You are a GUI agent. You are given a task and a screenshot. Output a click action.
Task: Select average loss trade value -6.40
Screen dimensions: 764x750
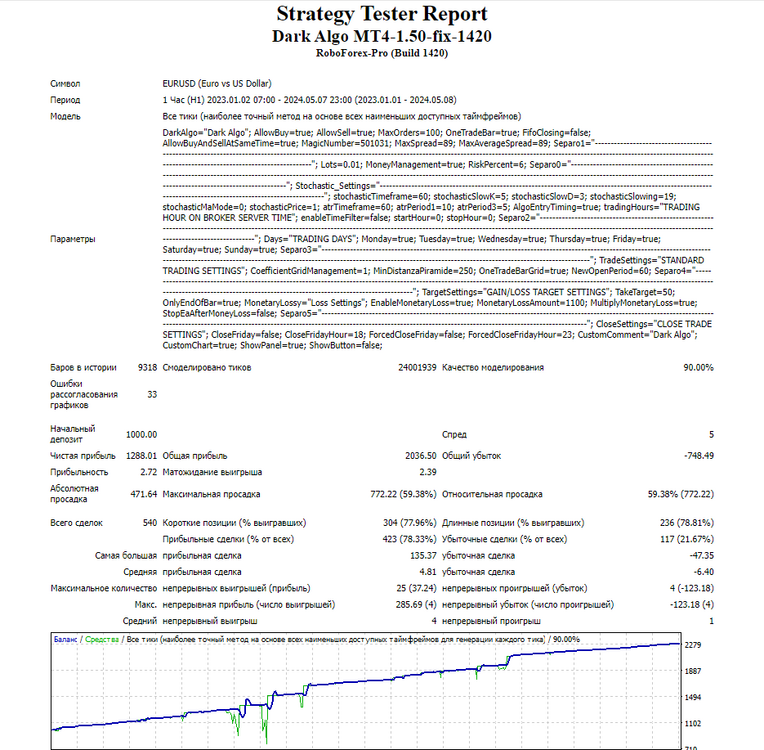point(704,572)
